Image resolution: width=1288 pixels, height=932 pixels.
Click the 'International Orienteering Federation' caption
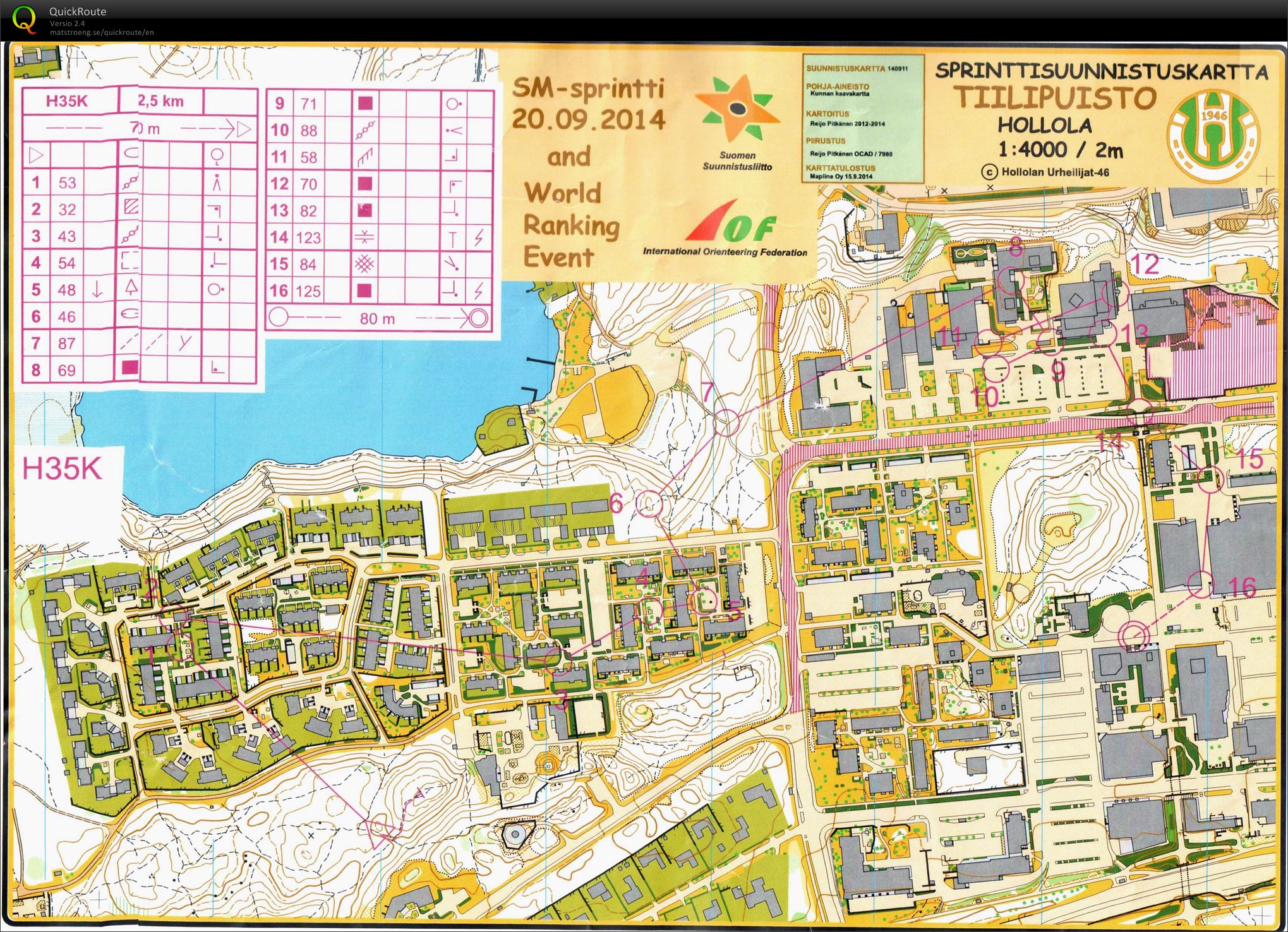click(x=725, y=253)
